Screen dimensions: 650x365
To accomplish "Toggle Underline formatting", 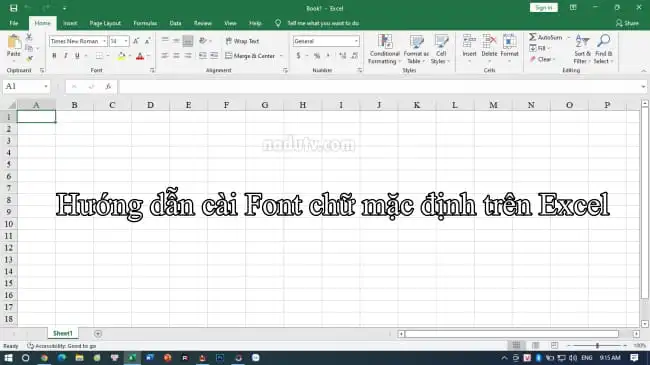I will [x=77, y=56].
